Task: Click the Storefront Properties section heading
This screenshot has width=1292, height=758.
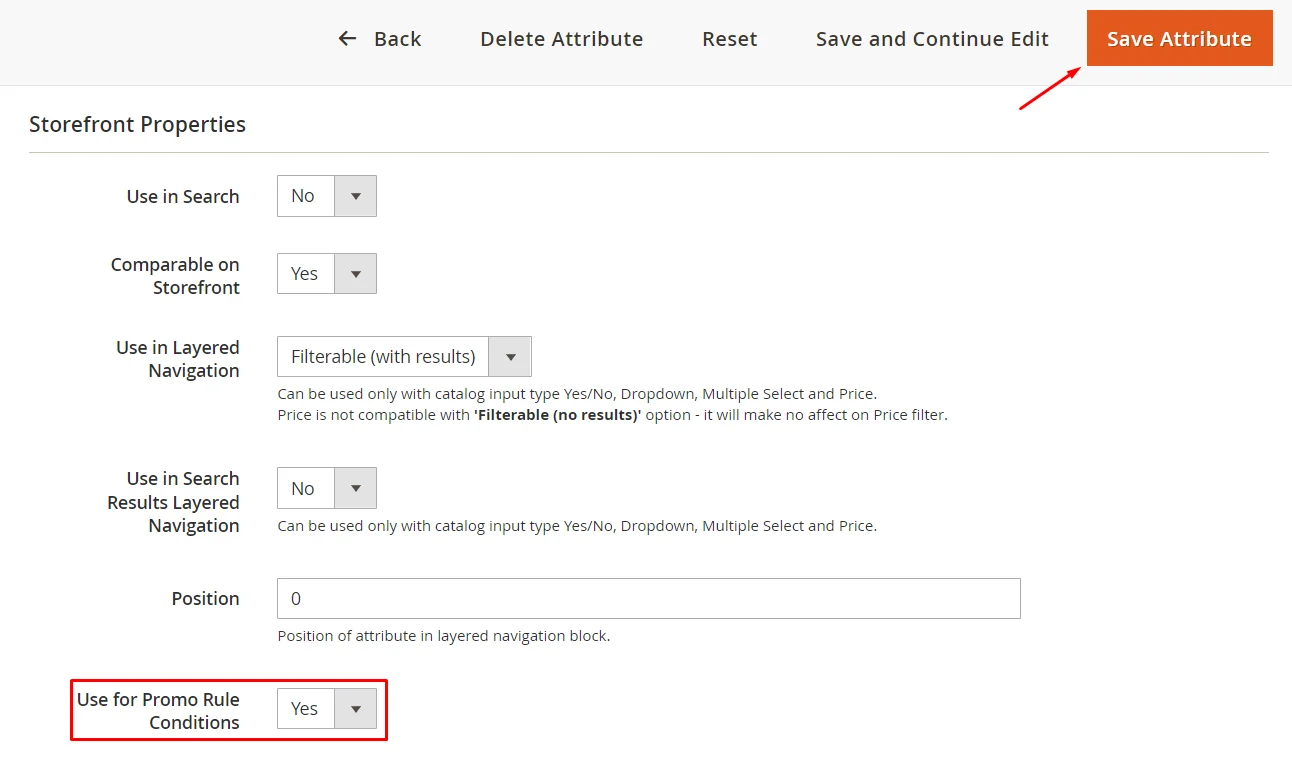Action: tap(137, 125)
